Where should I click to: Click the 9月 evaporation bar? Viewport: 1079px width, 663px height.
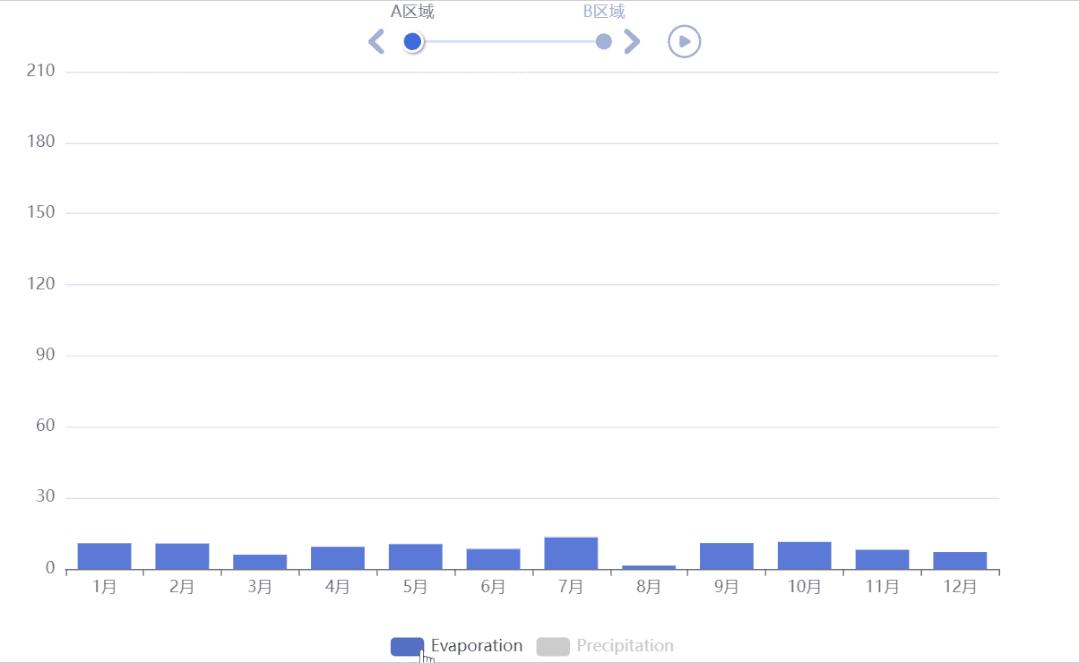point(726,556)
